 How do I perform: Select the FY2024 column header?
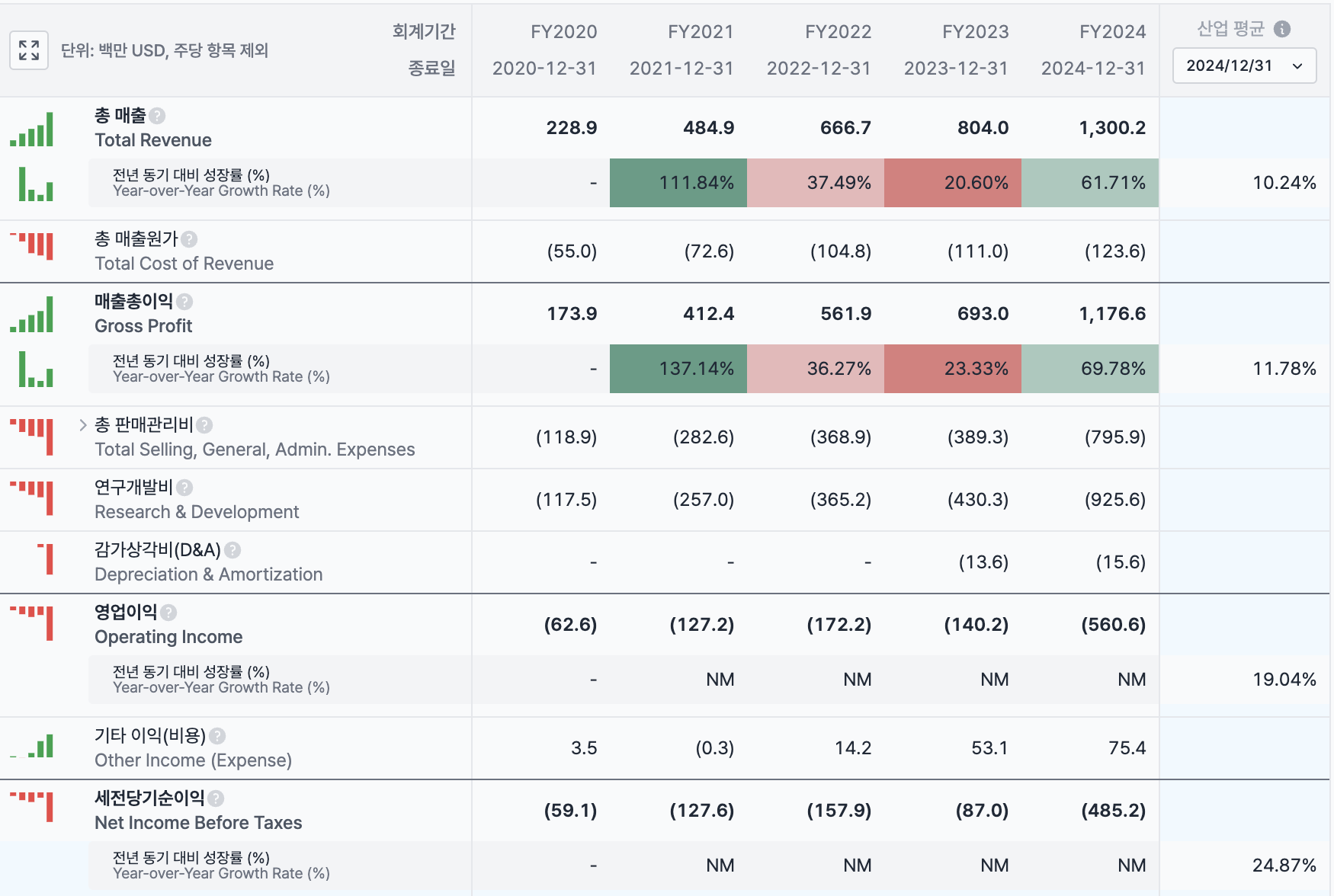(x=1112, y=32)
